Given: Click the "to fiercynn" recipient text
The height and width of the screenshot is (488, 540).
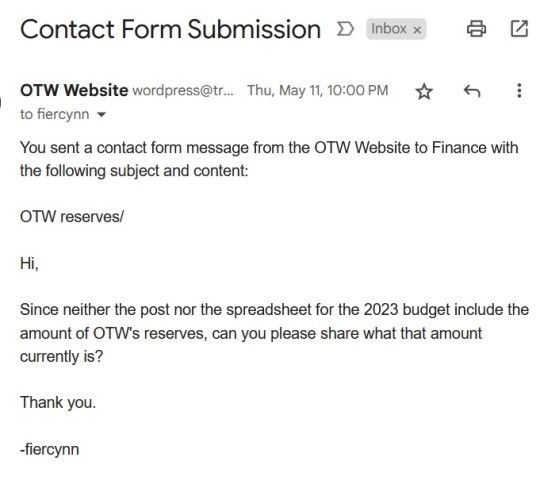Looking at the screenshot, I should tap(54, 114).
